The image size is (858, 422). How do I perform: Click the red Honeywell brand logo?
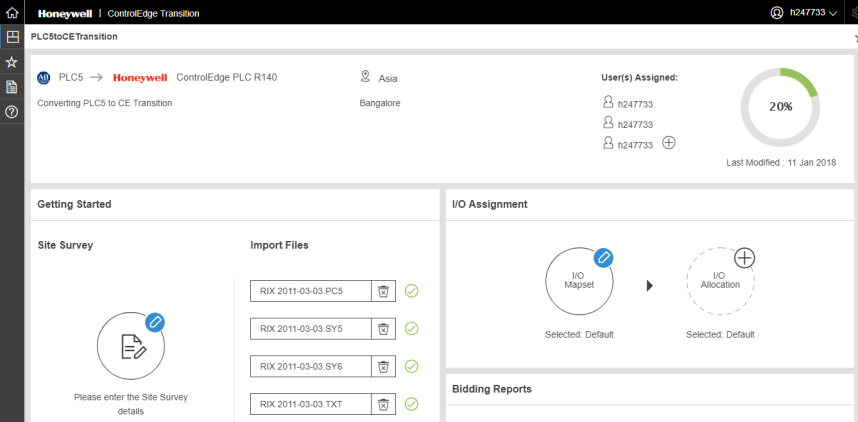pyautogui.click(x=140, y=78)
